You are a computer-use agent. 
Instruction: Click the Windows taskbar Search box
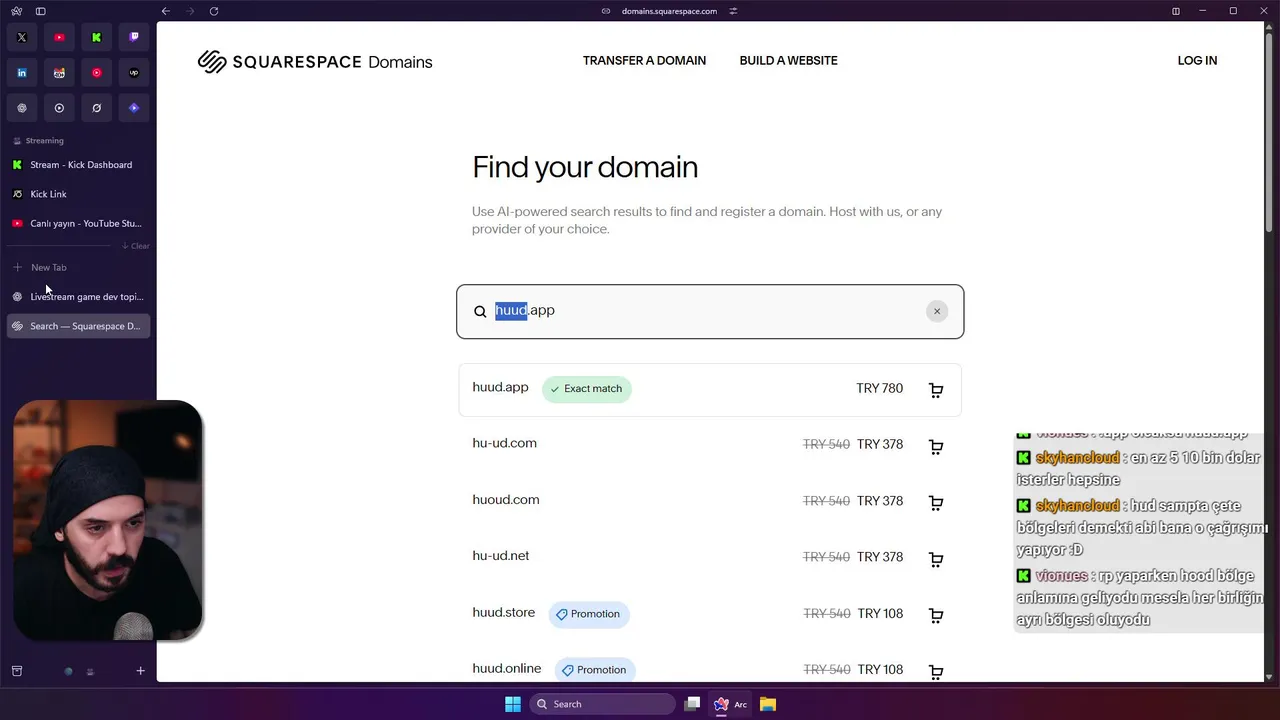[602, 704]
